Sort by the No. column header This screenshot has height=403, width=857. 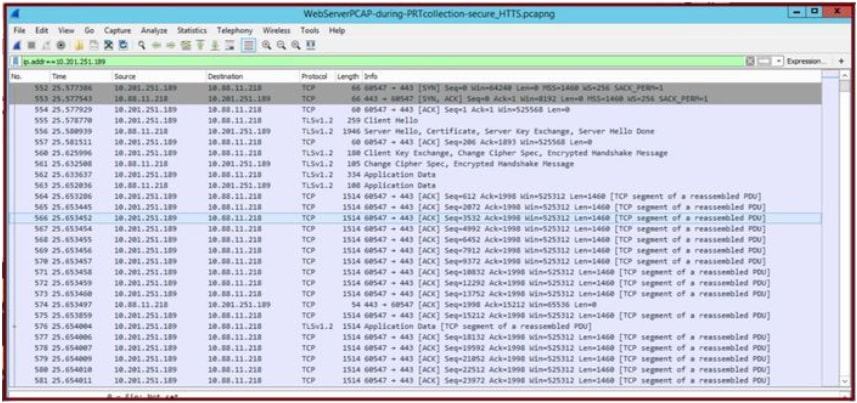(x=30, y=77)
